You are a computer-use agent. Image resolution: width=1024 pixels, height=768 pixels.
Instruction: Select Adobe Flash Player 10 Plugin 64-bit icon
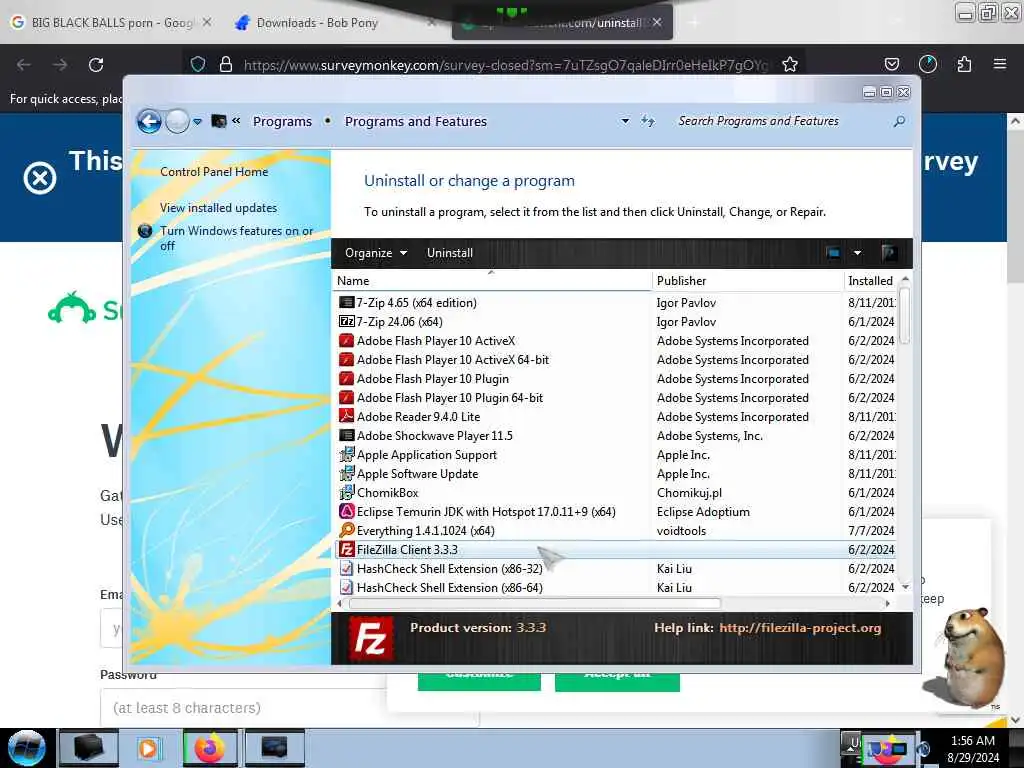(346, 398)
